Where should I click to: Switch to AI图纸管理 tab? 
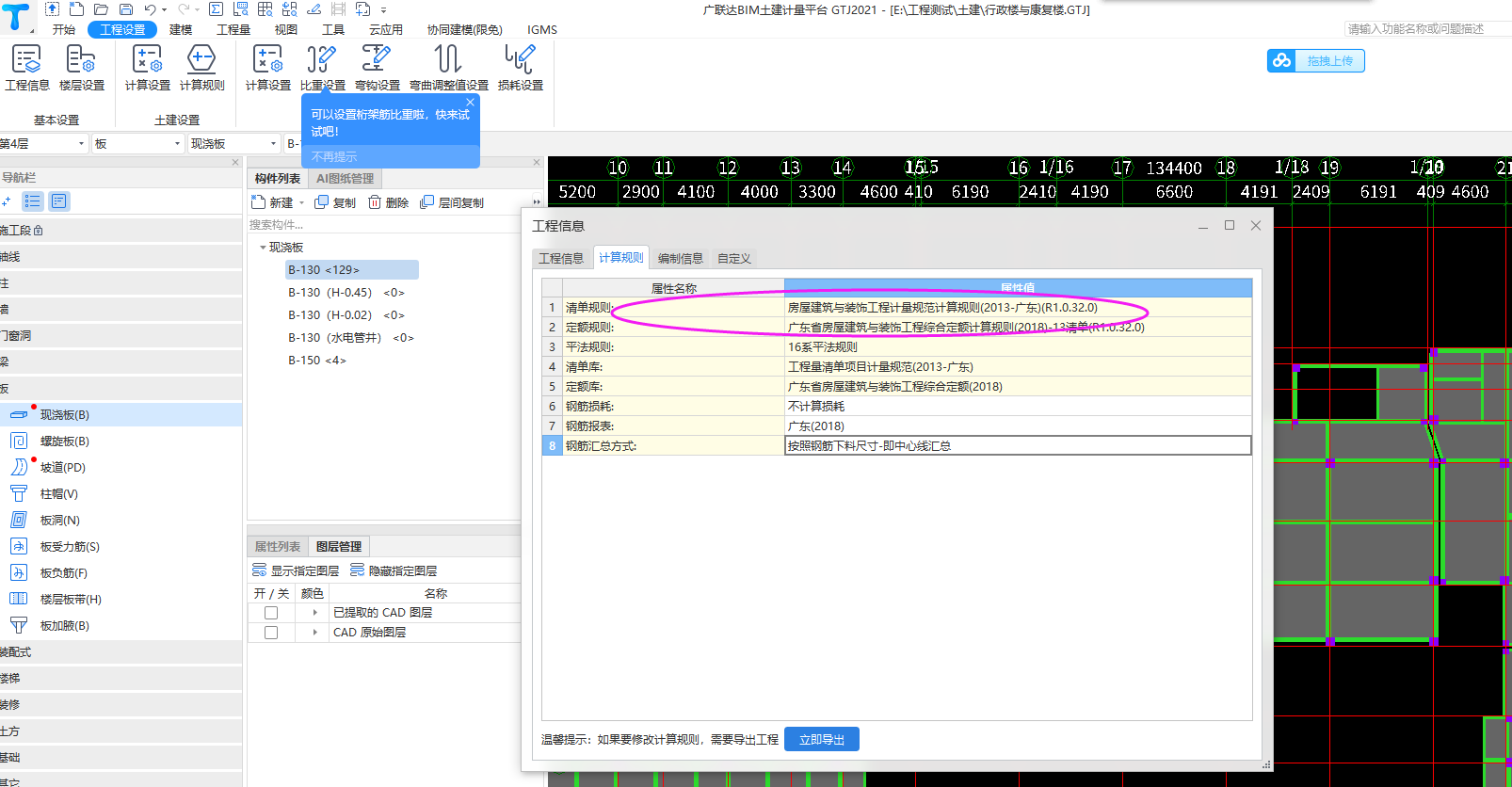[x=346, y=179]
